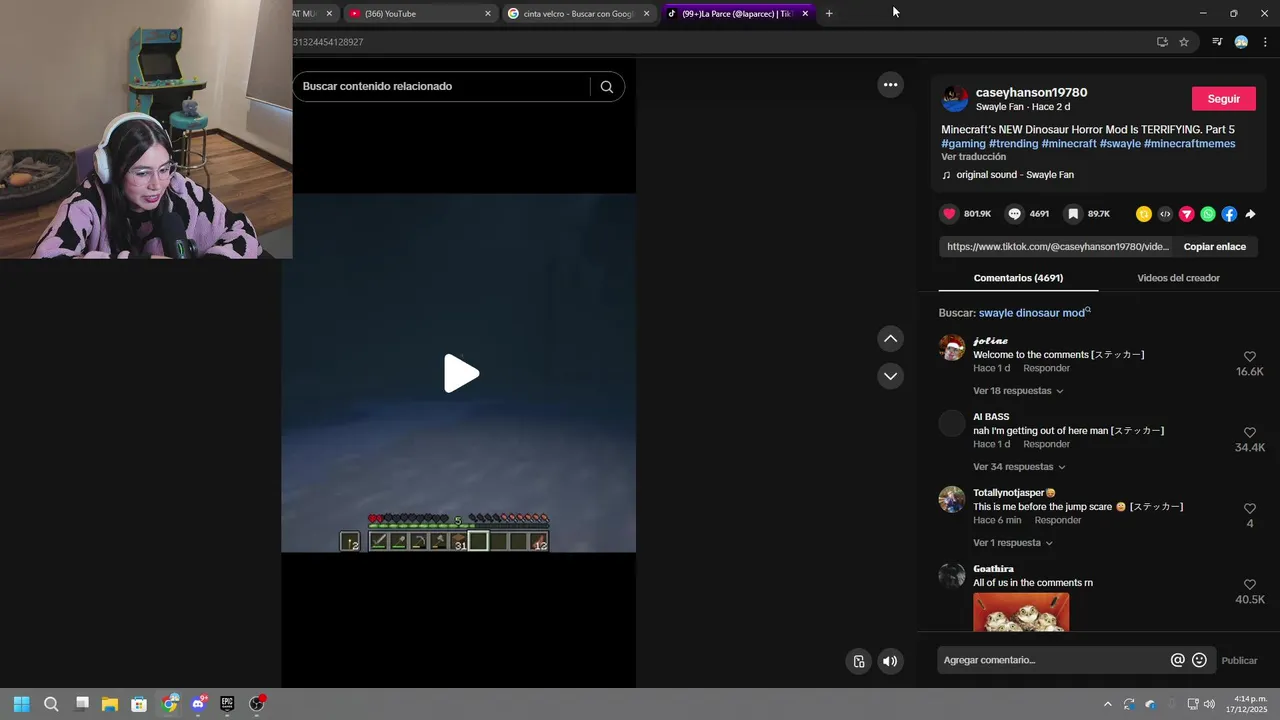The image size is (1280, 720).
Task: Like joline's comment heart
Action: (1249, 357)
